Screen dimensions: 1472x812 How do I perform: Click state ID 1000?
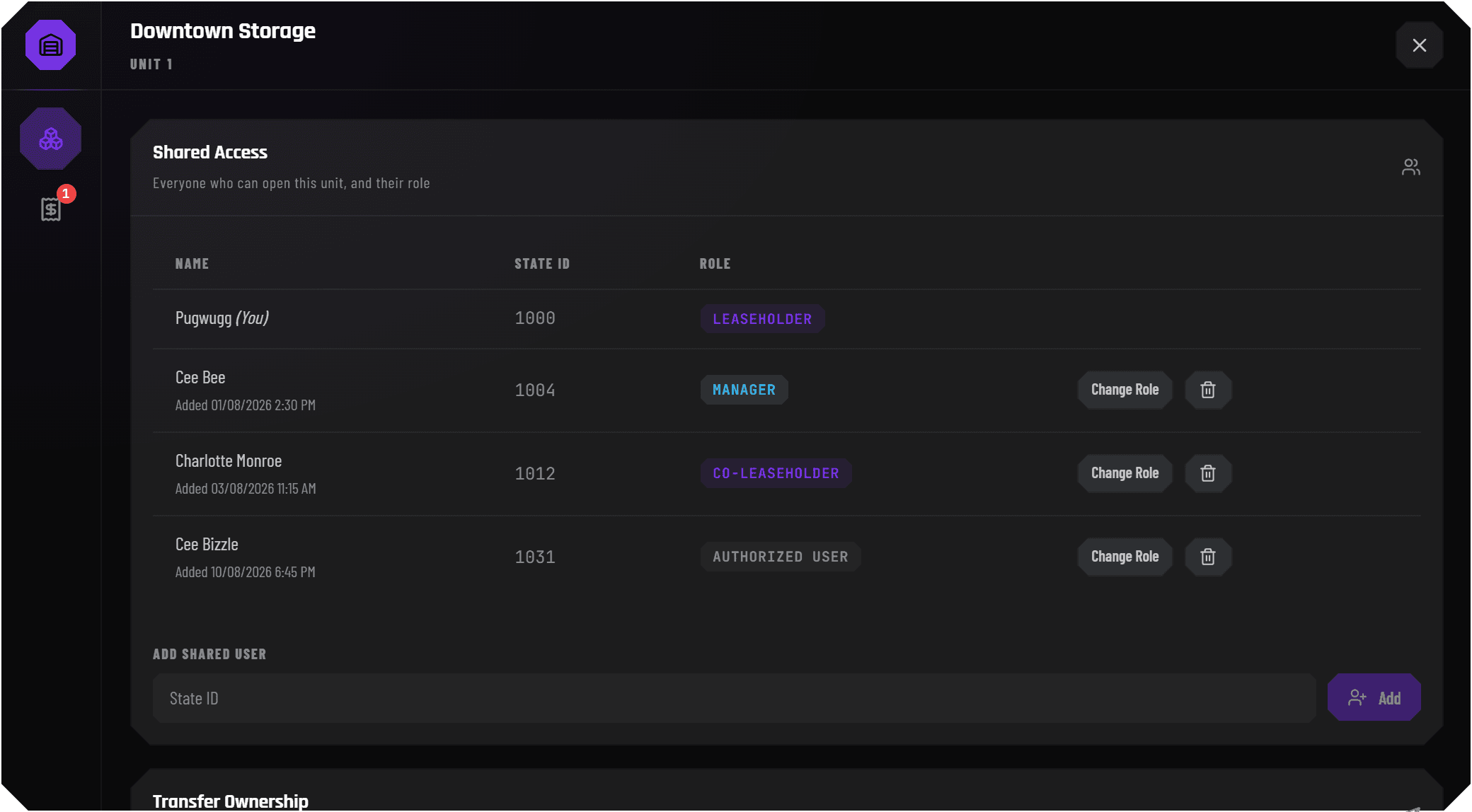tap(535, 318)
